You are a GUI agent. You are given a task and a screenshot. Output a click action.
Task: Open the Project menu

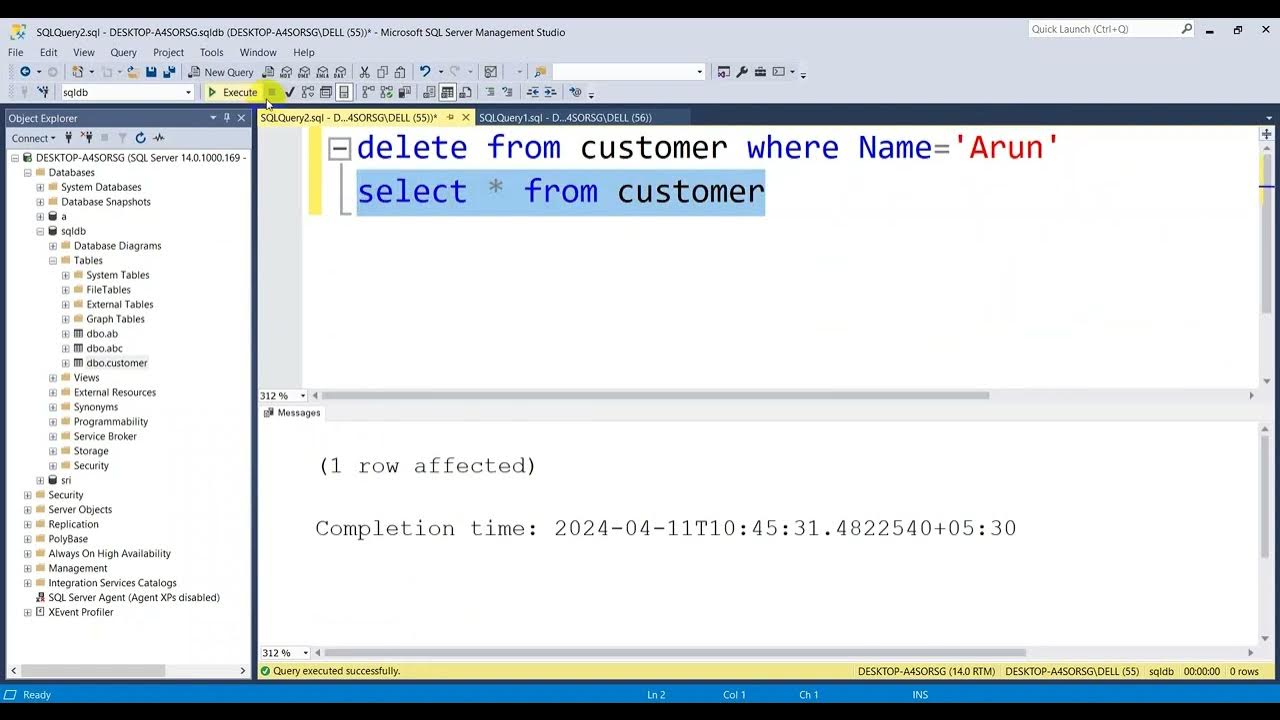click(x=168, y=52)
